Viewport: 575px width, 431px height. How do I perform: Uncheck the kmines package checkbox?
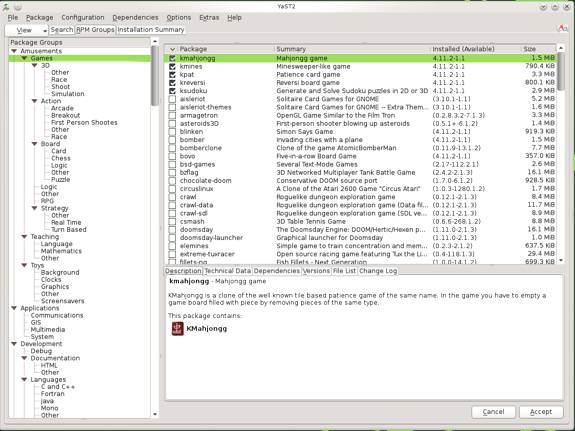(172, 66)
